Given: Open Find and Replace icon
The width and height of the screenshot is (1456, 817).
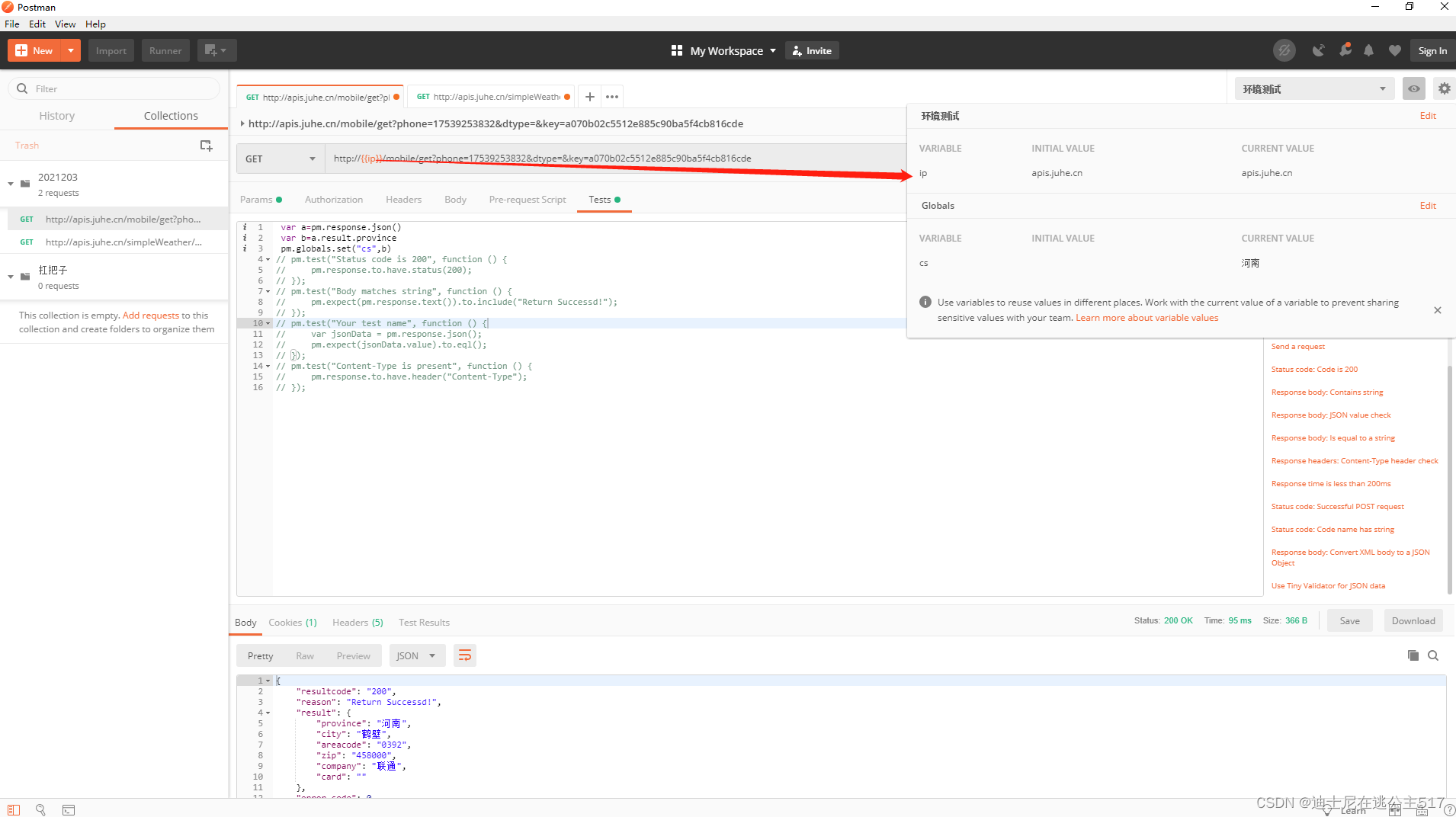Looking at the screenshot, I should pyautogui.click(x=41, y=809).
